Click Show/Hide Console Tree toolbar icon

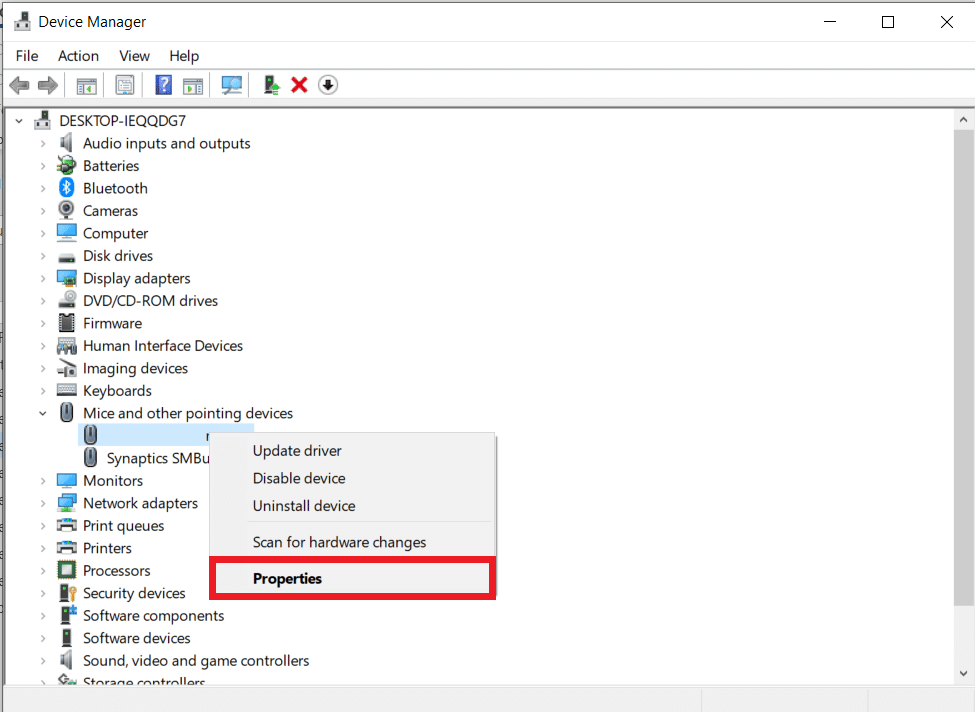(x=86, y=85)
